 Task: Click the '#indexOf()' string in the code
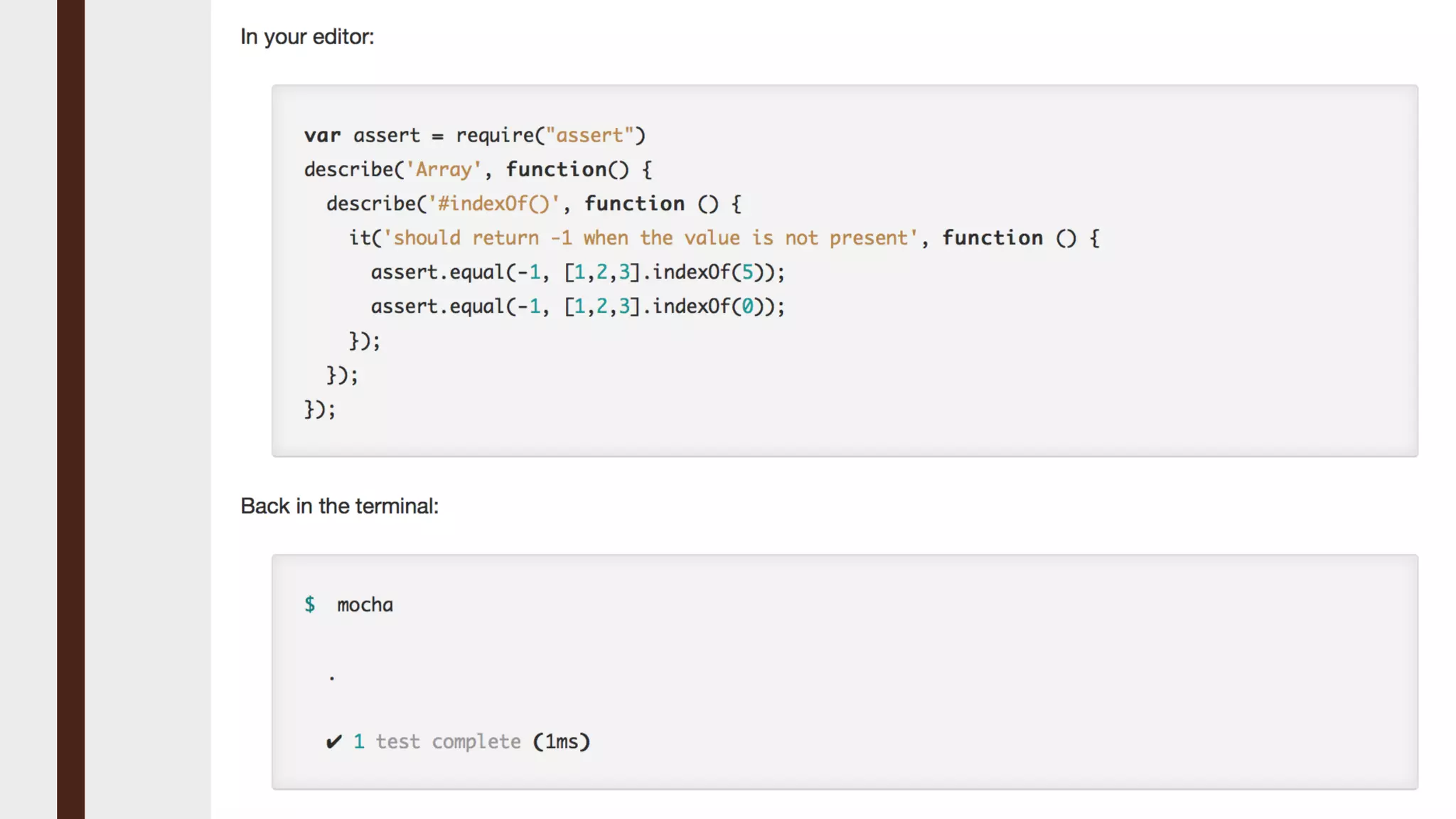(x=494, y=204)
